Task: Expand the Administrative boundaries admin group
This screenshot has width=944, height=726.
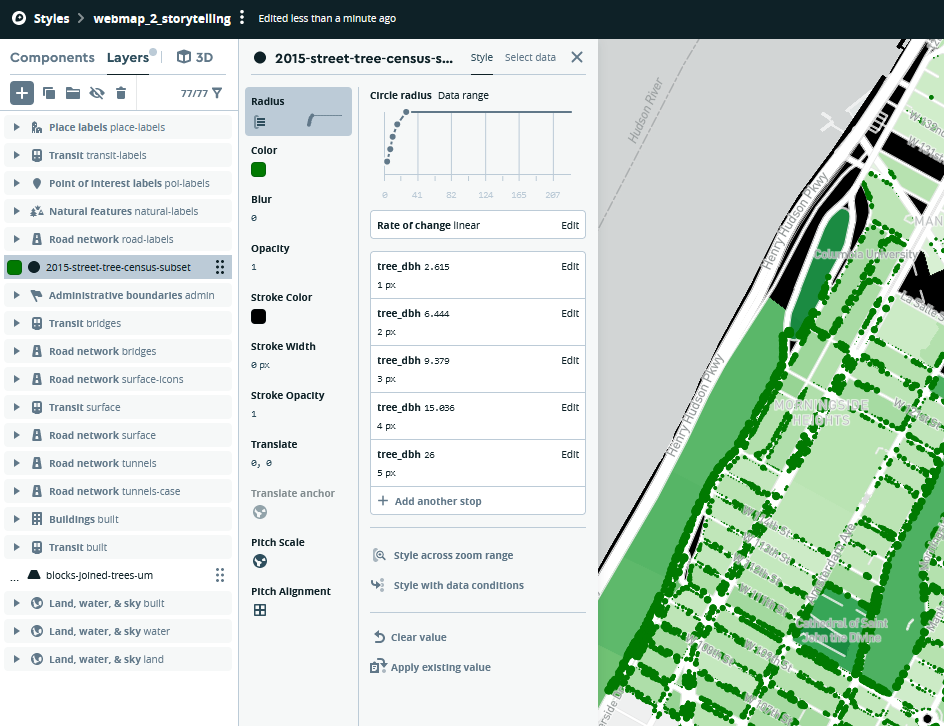Action: [x=16, y=296]
